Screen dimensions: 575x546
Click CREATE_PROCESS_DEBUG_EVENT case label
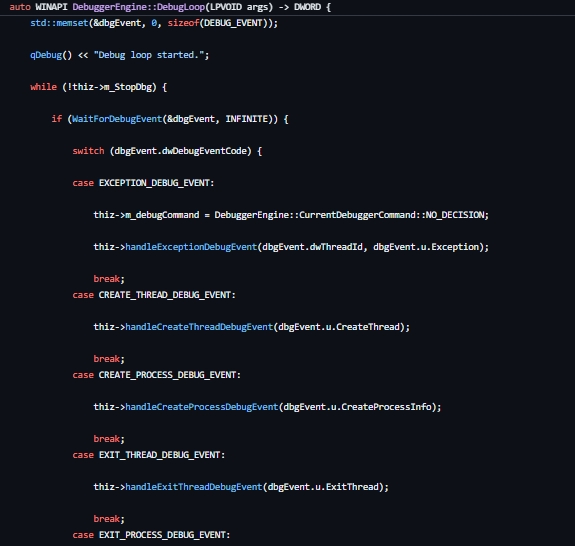[167, 375]
